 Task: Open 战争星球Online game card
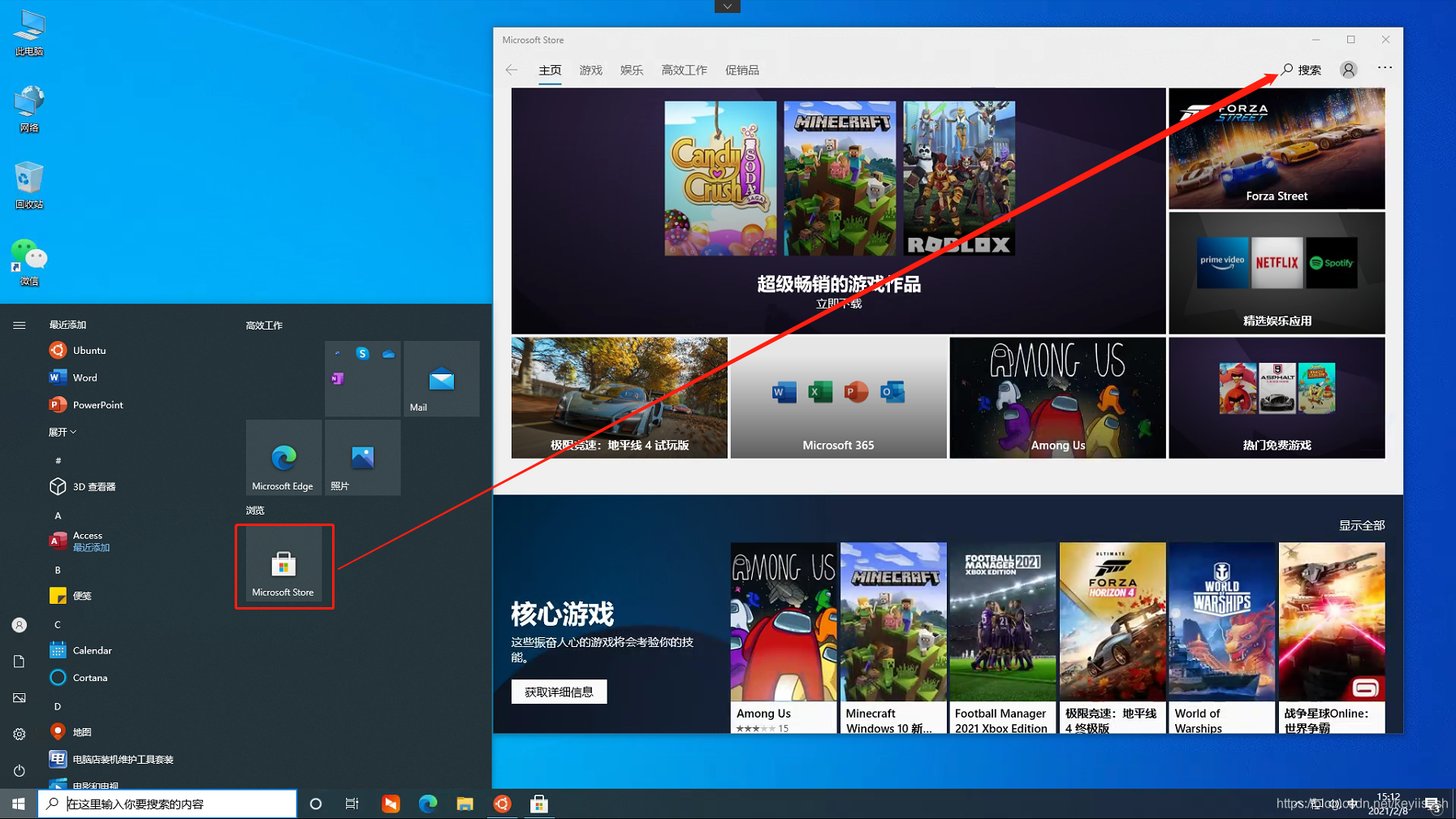pyautogui.click(x=1332, y=638)
